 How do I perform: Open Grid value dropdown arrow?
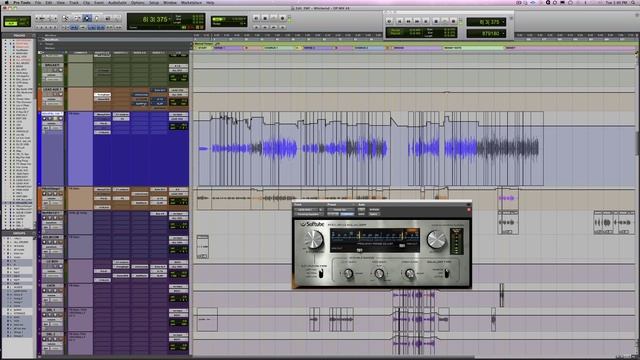coord(244,19)
